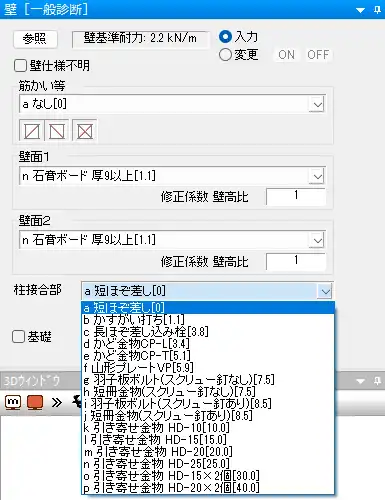Choose k 引き寄せ金物 HD-10[10.0]
The image size is (385, 500).
[208, 428]
